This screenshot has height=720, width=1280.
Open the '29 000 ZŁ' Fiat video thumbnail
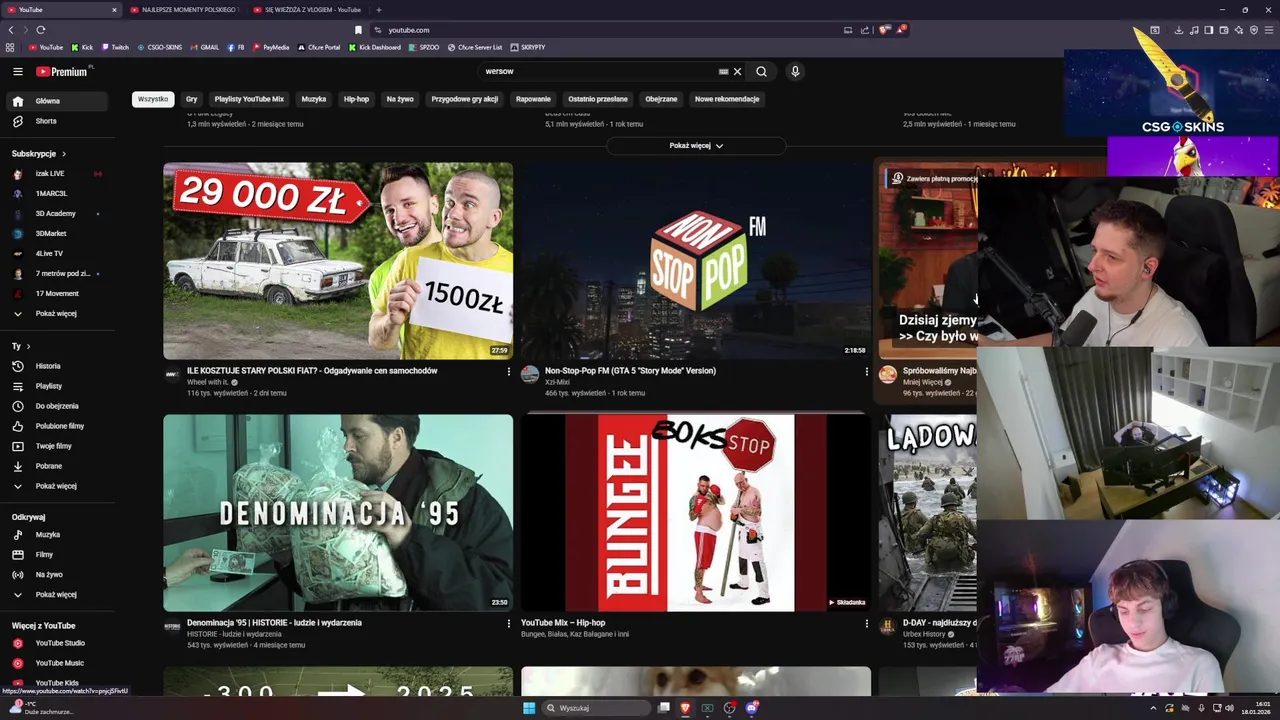[338, 261]
